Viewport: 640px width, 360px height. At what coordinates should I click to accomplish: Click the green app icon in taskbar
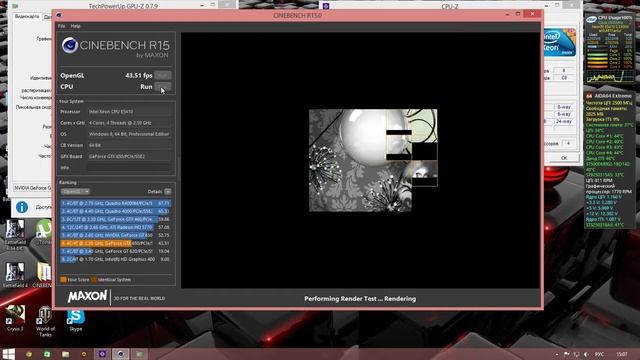pos(47,354)
